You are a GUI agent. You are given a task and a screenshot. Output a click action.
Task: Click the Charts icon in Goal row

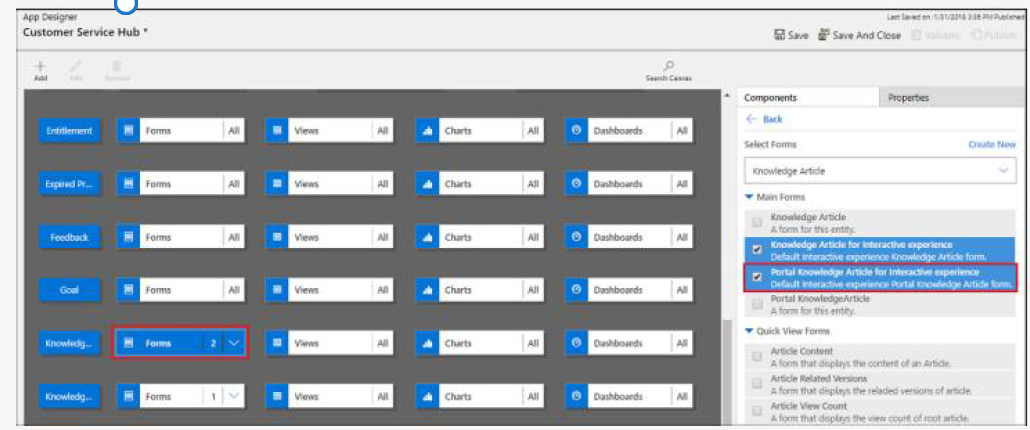point(427,290)
